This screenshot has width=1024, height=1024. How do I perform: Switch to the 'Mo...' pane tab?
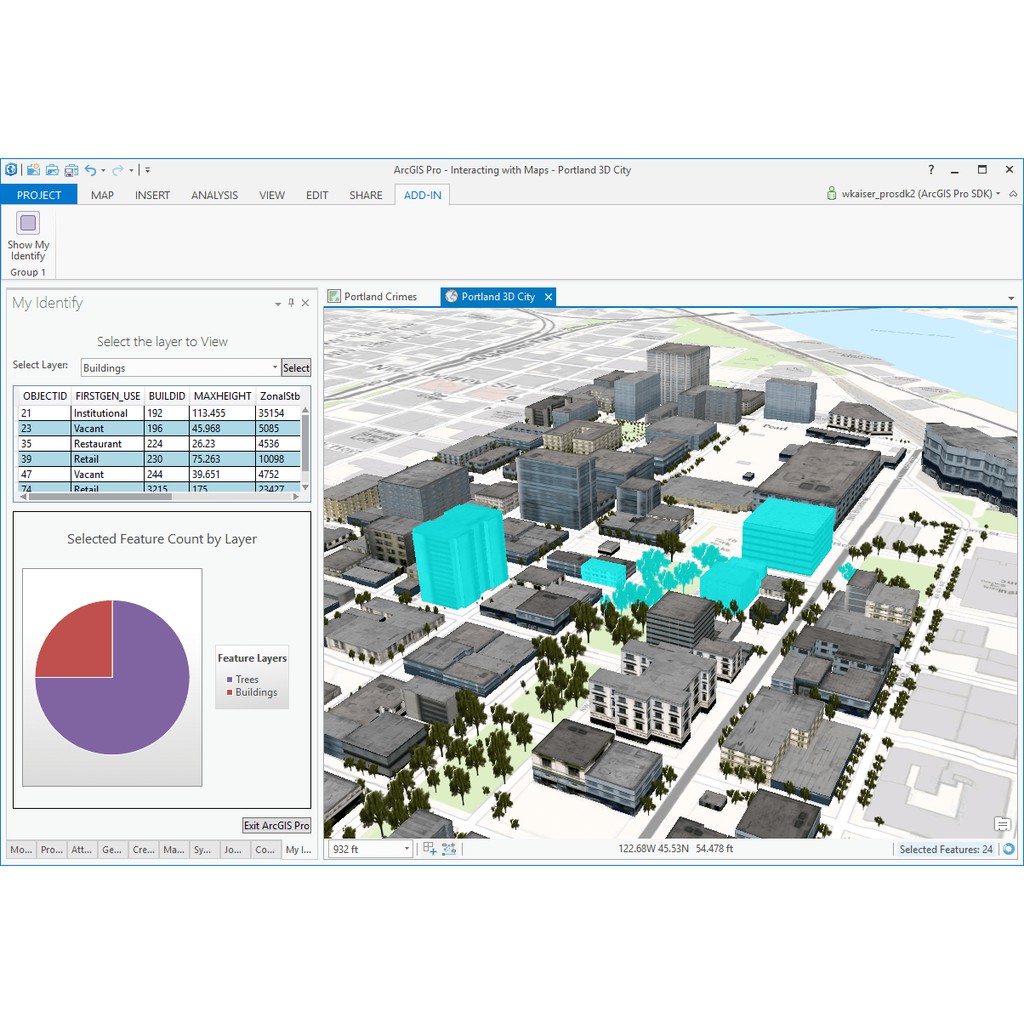pyautogui.click(x=21, y=850)
